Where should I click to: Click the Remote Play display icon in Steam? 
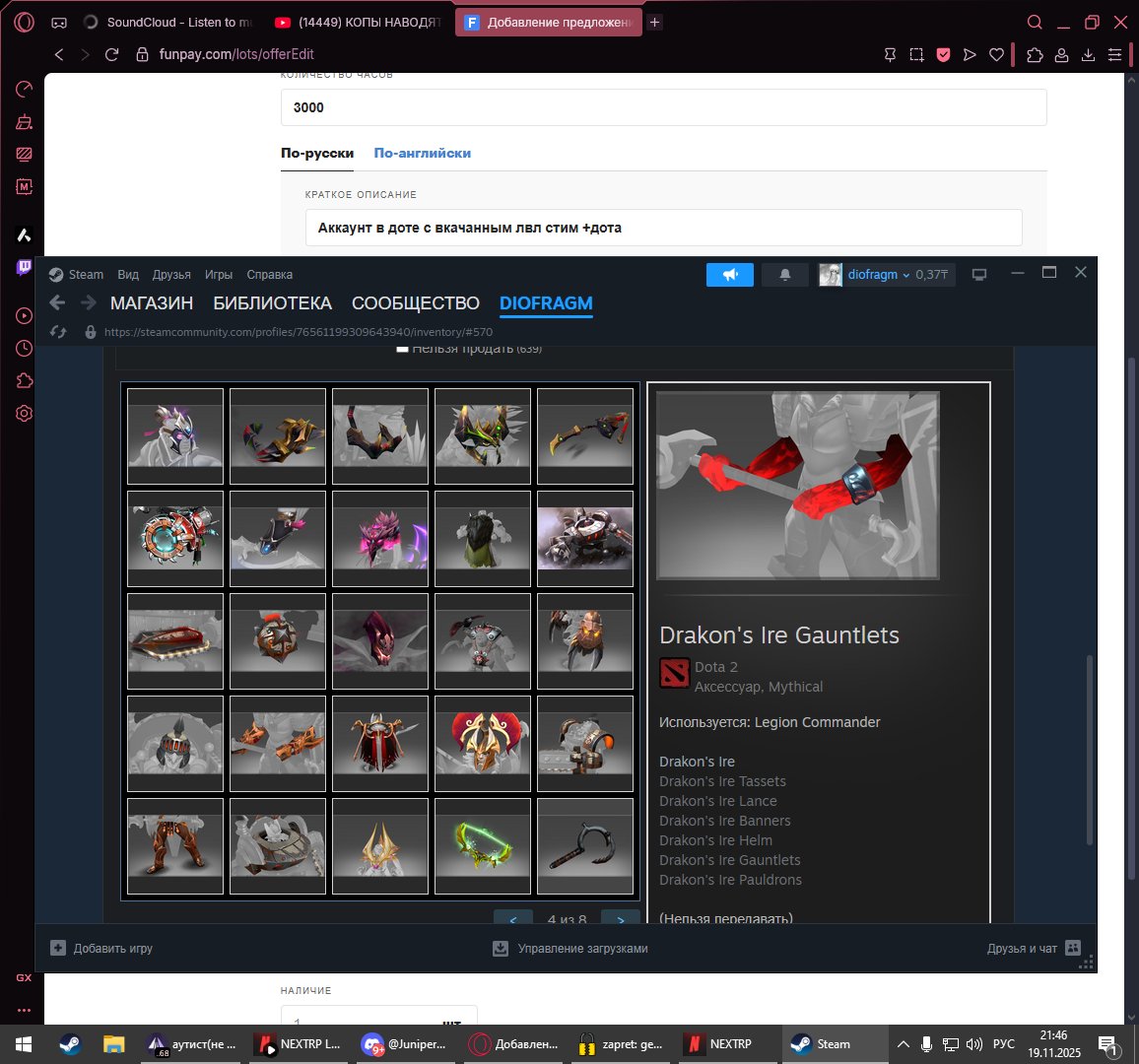[979, 275]
